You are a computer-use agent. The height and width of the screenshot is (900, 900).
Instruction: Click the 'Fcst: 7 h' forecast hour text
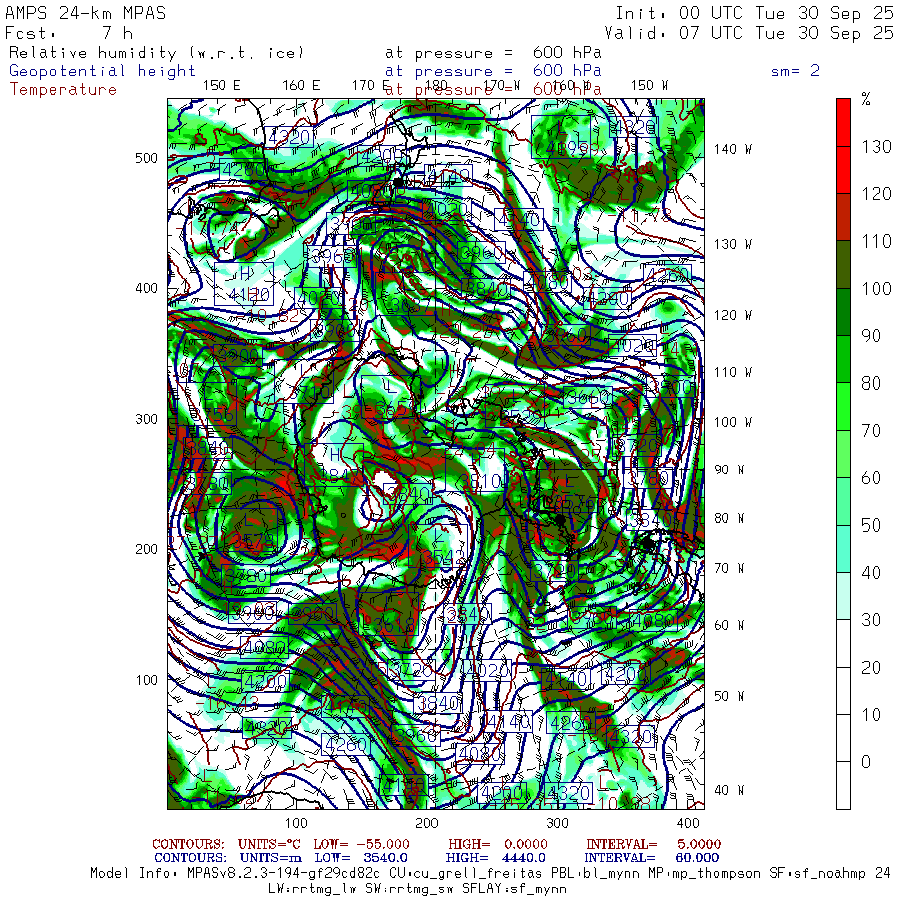[x=69, y=33]
